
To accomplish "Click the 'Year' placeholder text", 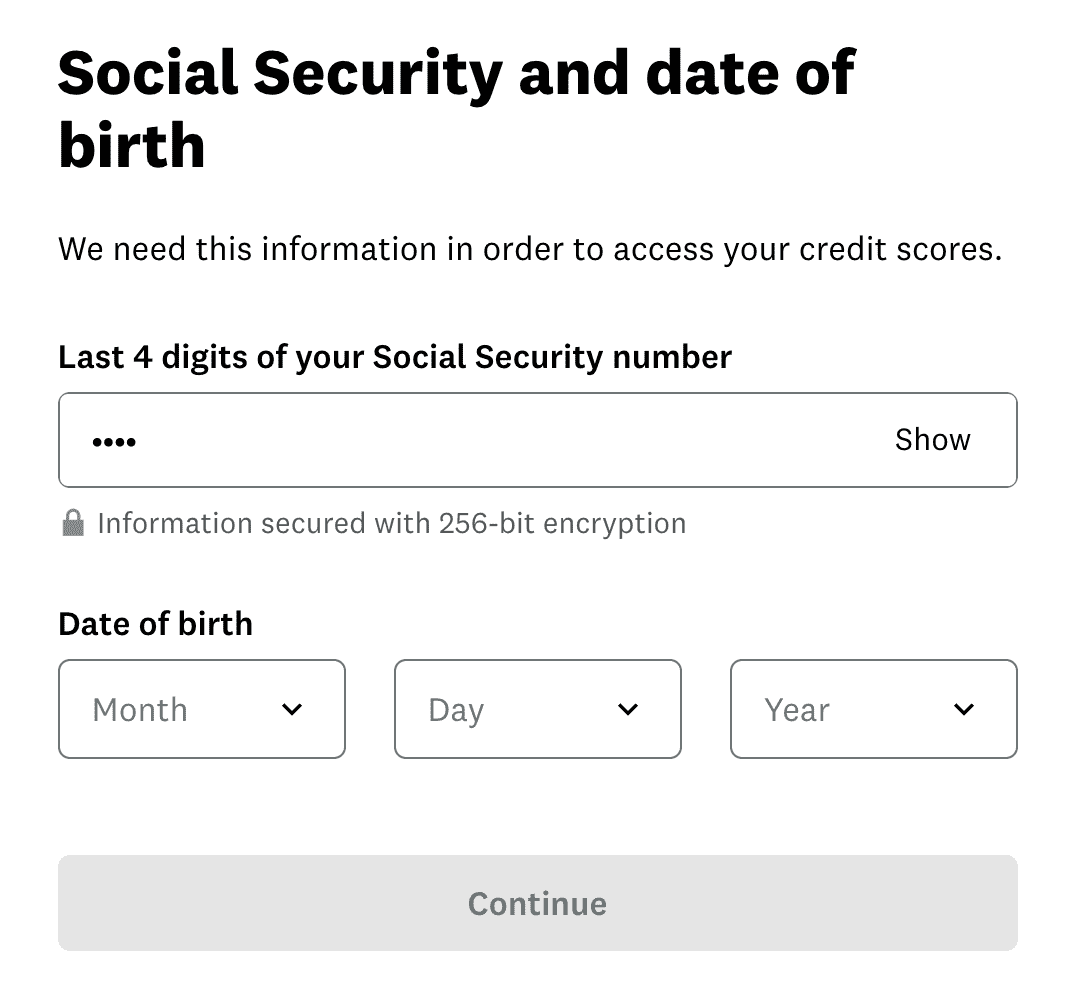I will [x=797, y=710].
